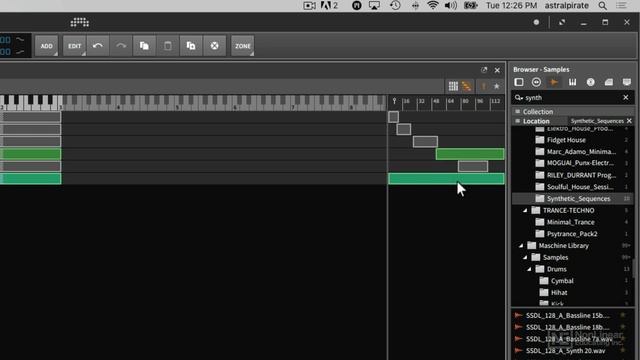Select the bright green velocity zone bar
The width and height of the screenshot is (640, 360).
(470, 154)
